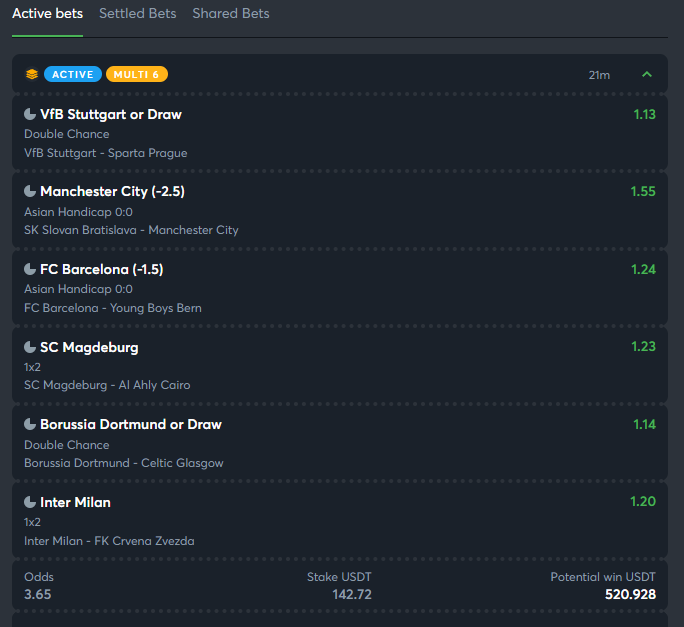Select the Manchester City (-2.5) selection
The width and height of the screenshot is (684, 627).
click(x=113, y=192)
